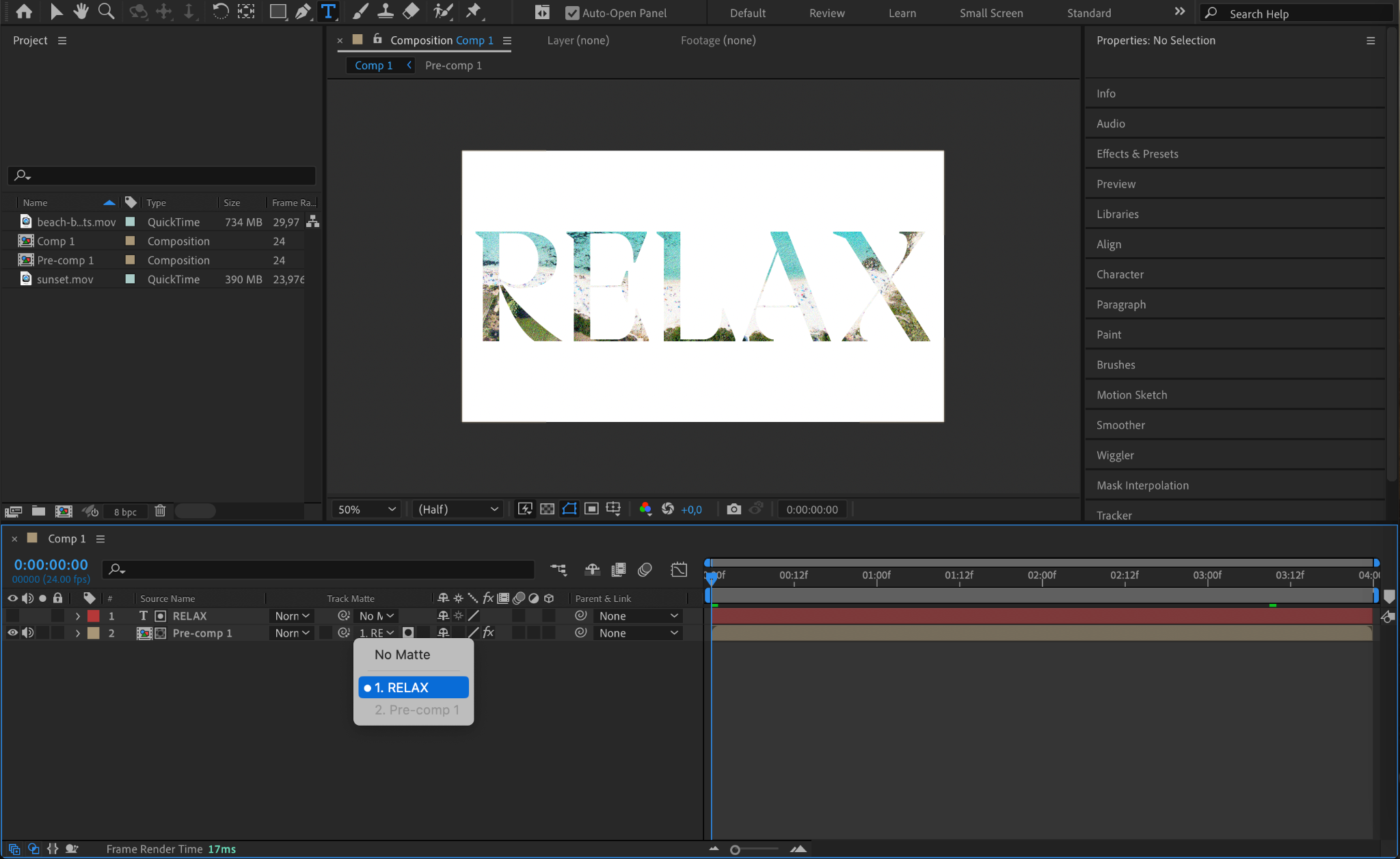Screen dimensions: 1400x859
Task: Select the Puppet Pin tool
Action: click(473, 12)
